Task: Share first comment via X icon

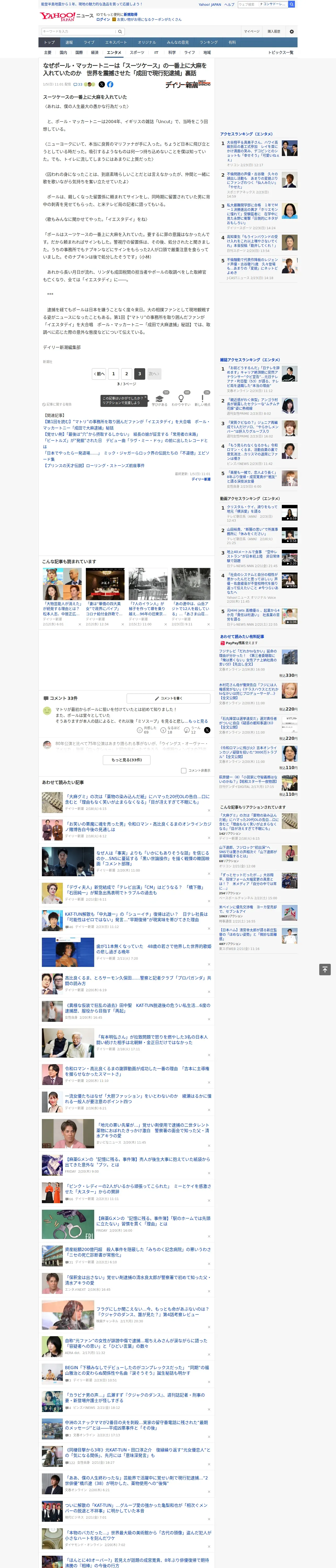Action: click(x=207, y=730)
